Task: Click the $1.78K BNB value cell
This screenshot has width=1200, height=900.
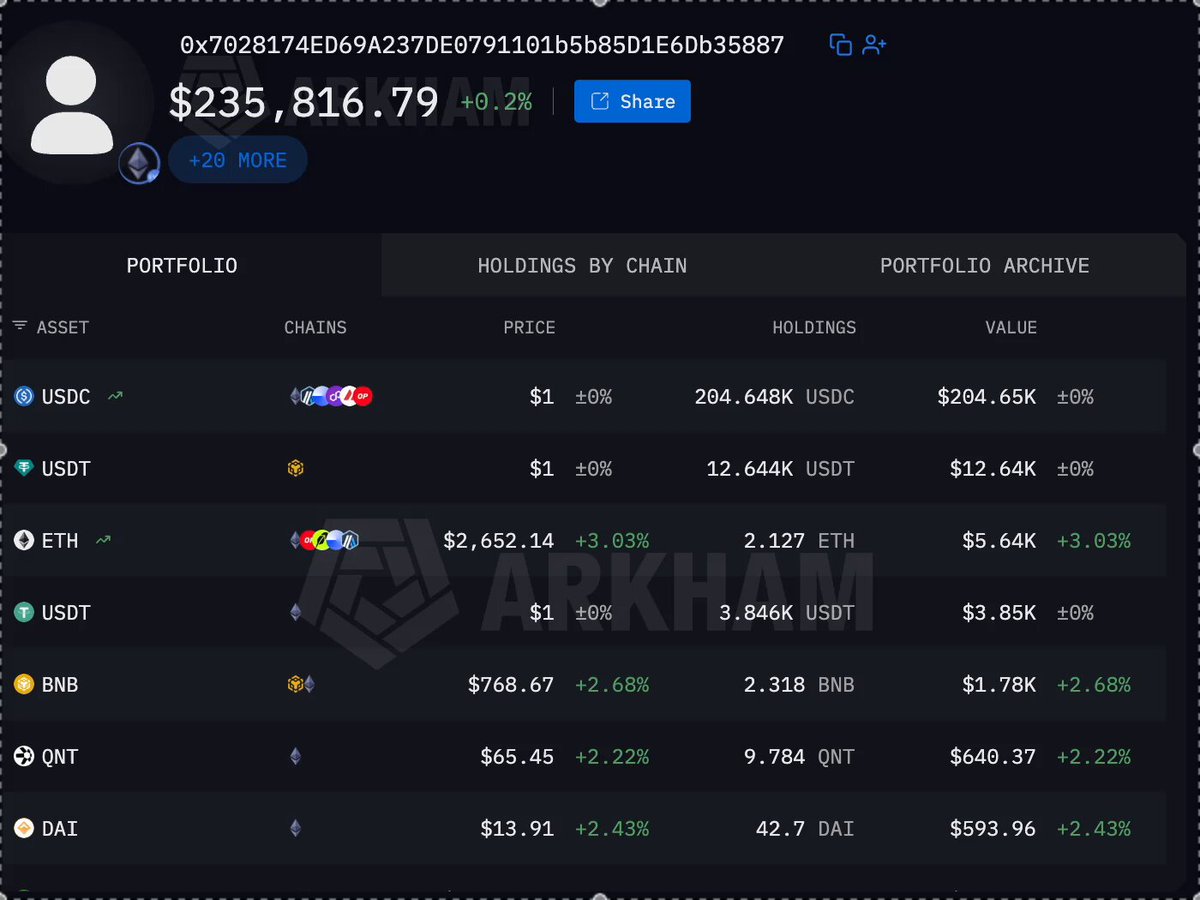Action: [x=999, y=685]
